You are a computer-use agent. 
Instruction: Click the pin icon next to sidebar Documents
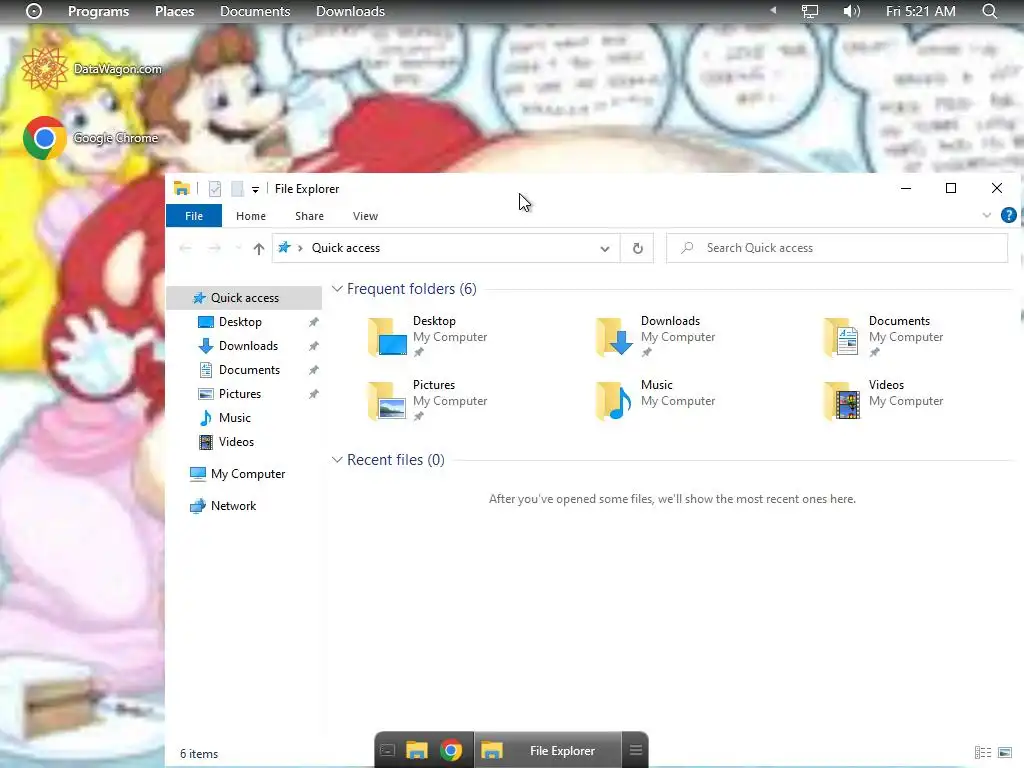tap(313, 370)
